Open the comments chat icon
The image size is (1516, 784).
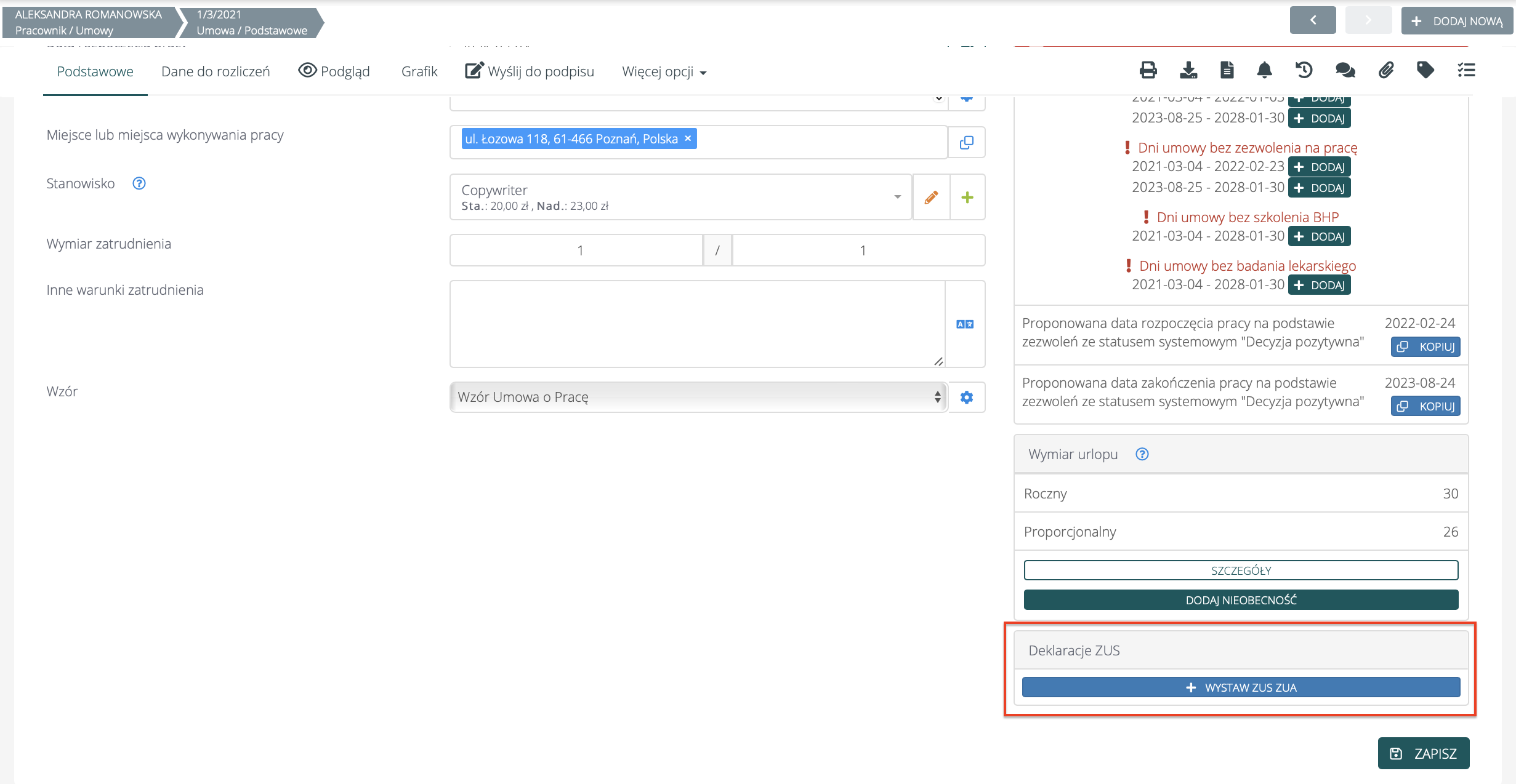pos(1345,70)
